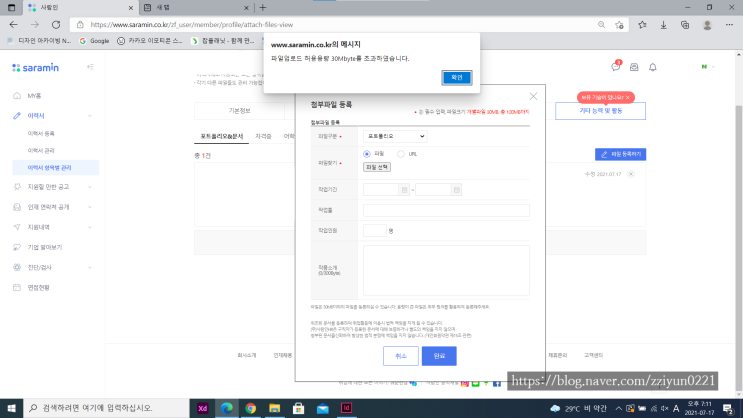Click the browser refresh icon
This screenshot has height=418, width=743.
[56, 25]
